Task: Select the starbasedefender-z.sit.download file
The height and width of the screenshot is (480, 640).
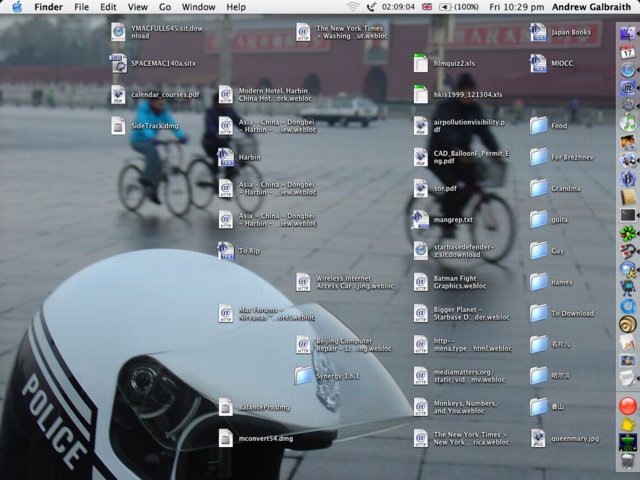Action: click(420, 251)
